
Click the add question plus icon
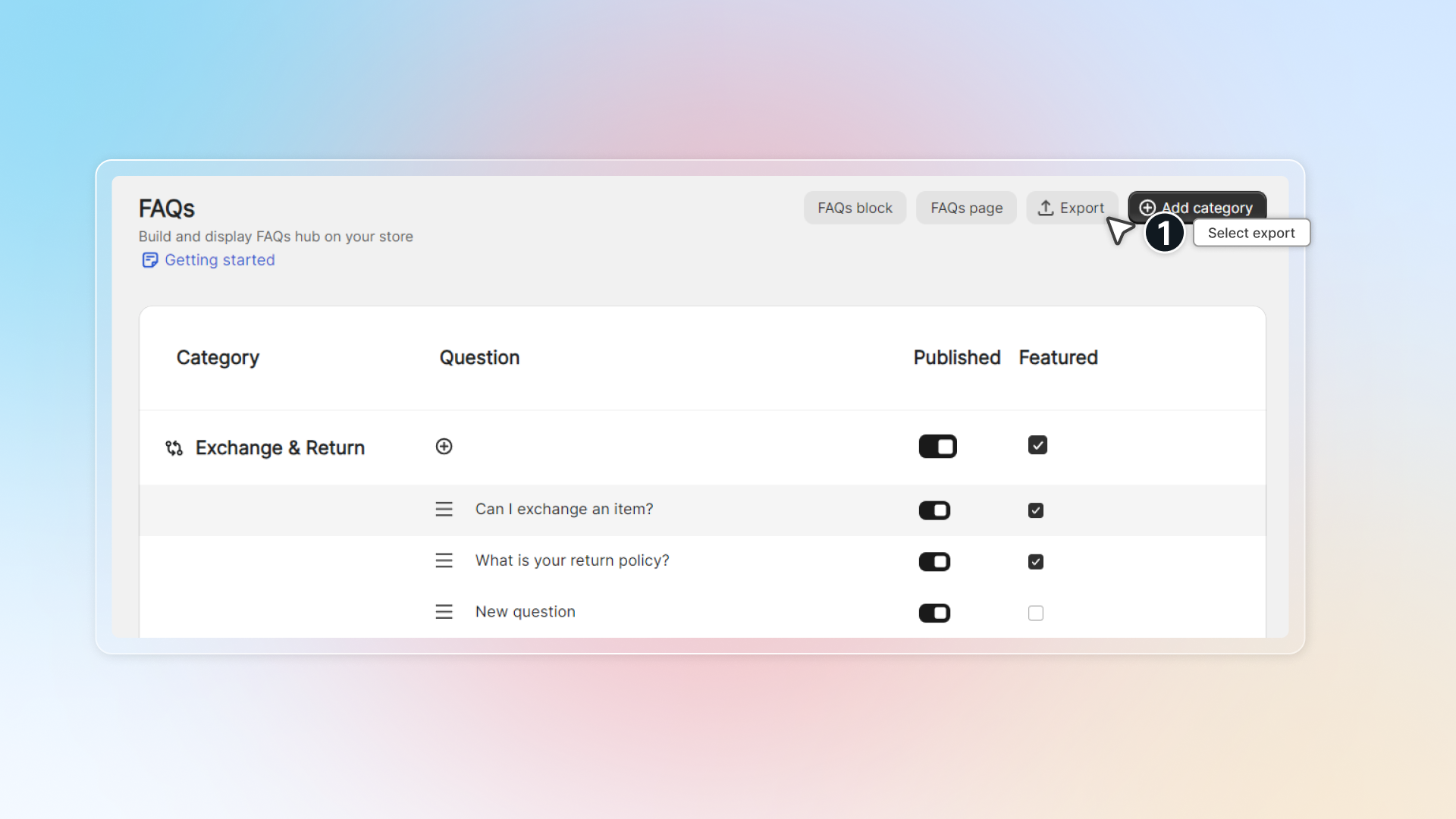[x=444, y=447]
